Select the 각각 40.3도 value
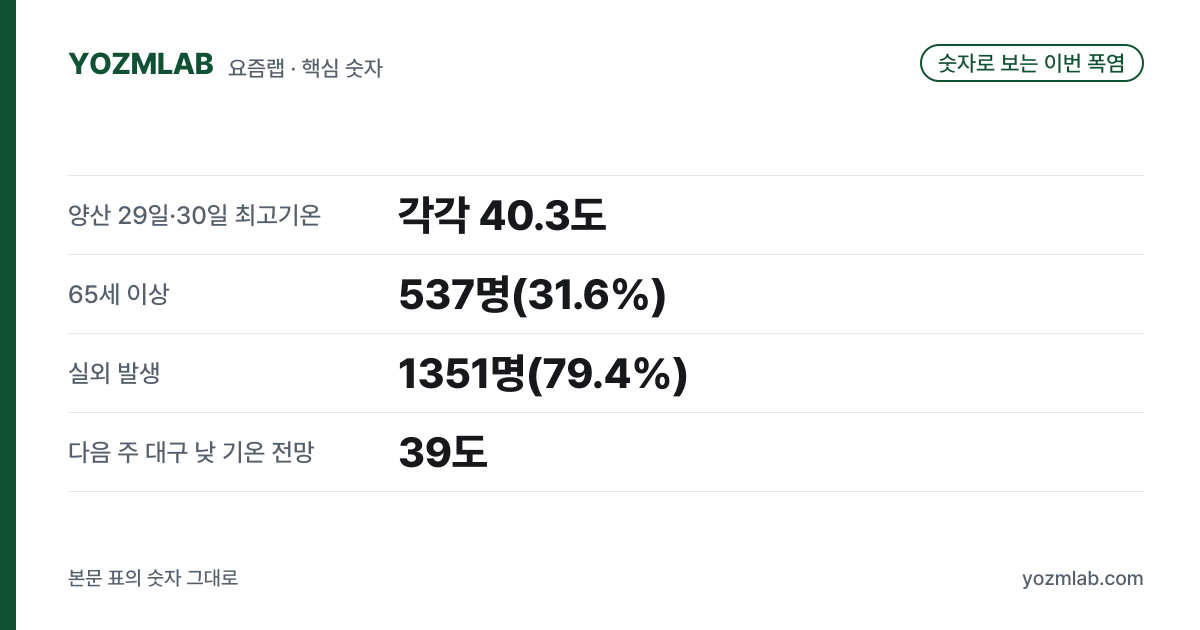 click(x=502, y=215)
